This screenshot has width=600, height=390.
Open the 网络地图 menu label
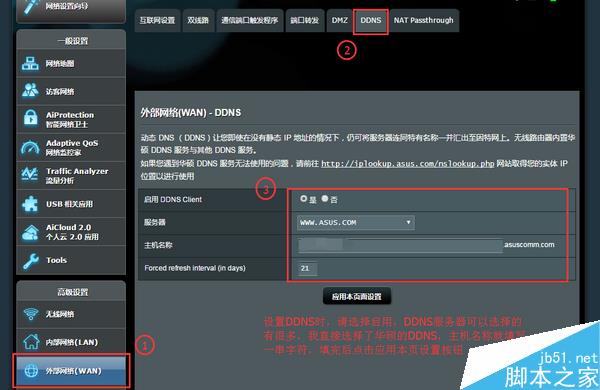60,64
